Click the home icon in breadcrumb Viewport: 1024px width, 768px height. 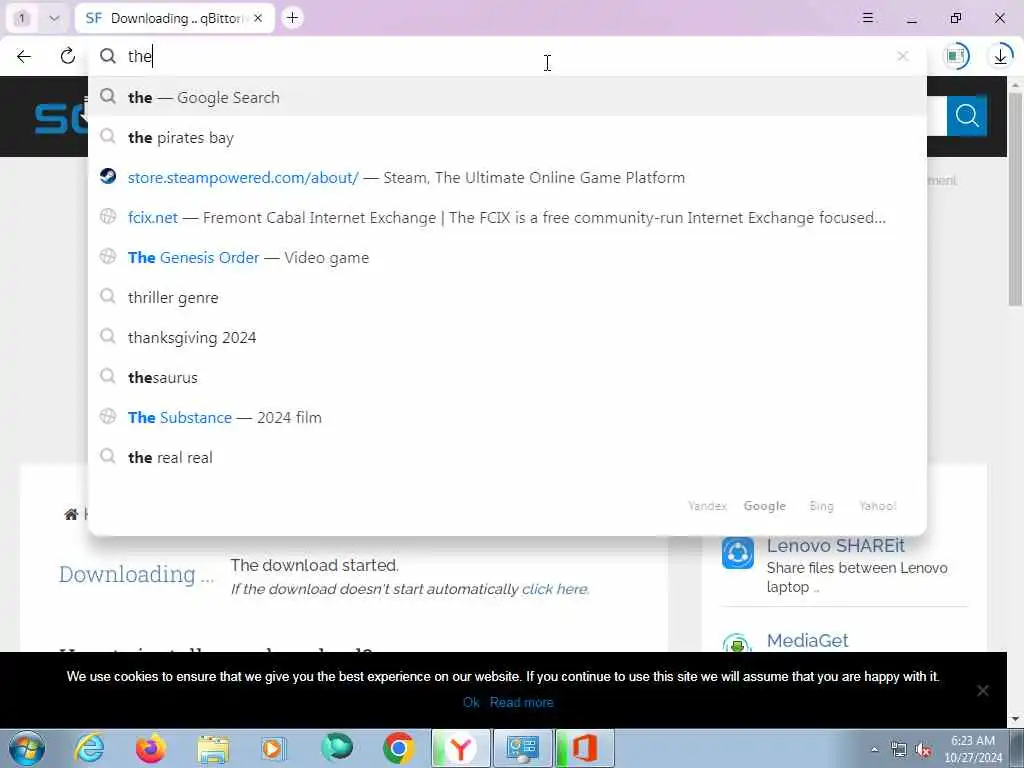[x=71, y=515]
